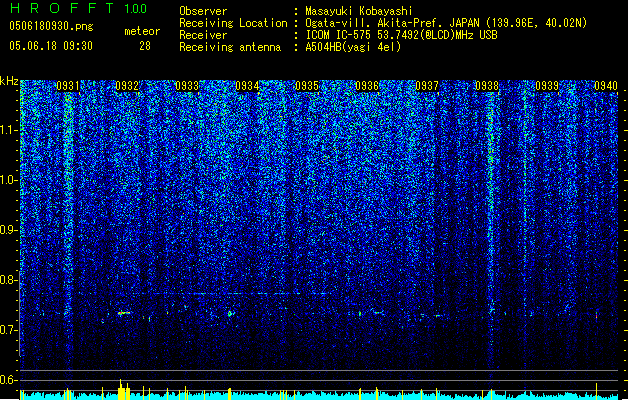Click the 0938 time marker
The height and width of the screenshot is (400, 629).
(x=487, y=86)
